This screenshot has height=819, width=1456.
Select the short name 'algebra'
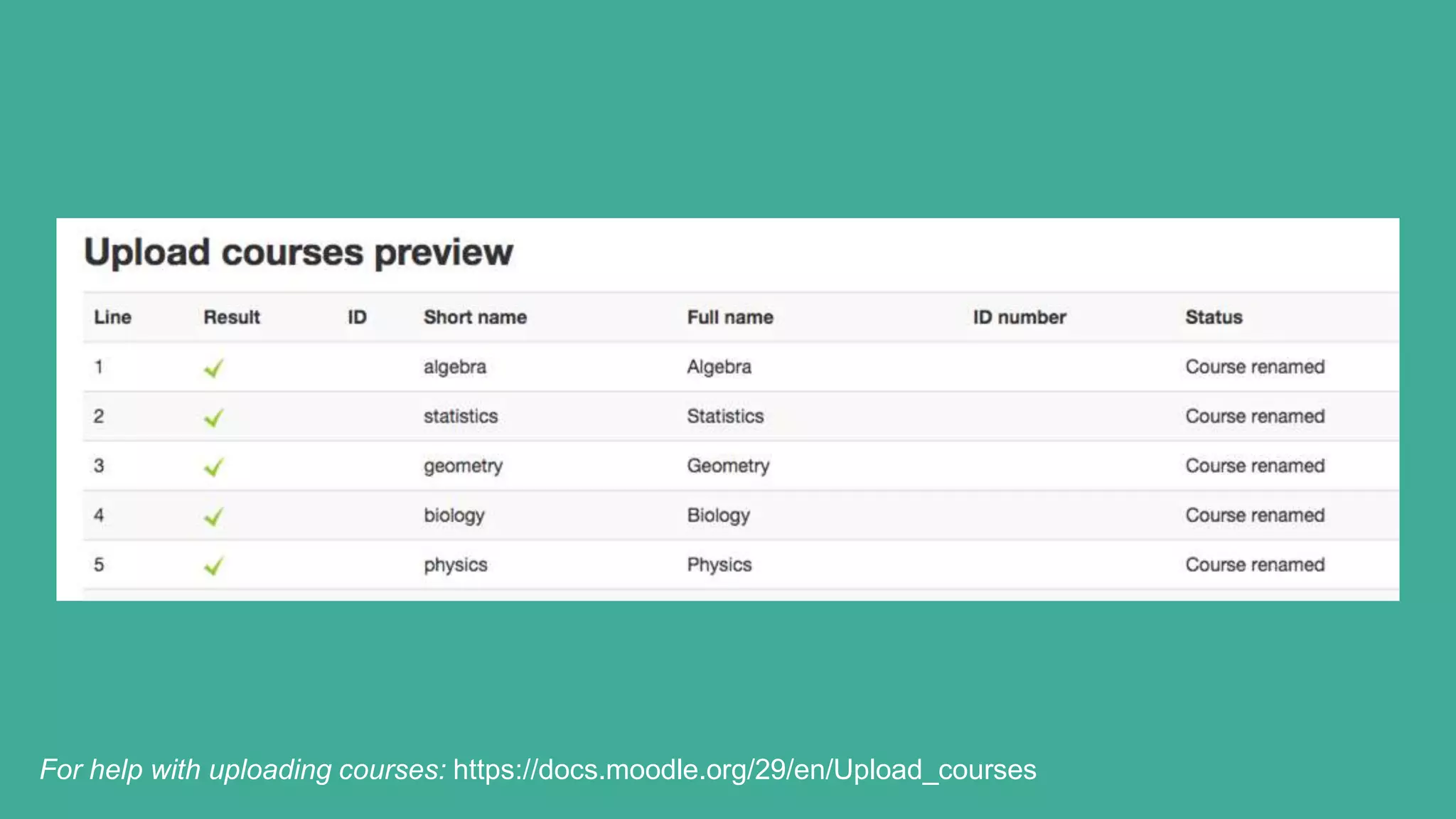coord(455,367)
